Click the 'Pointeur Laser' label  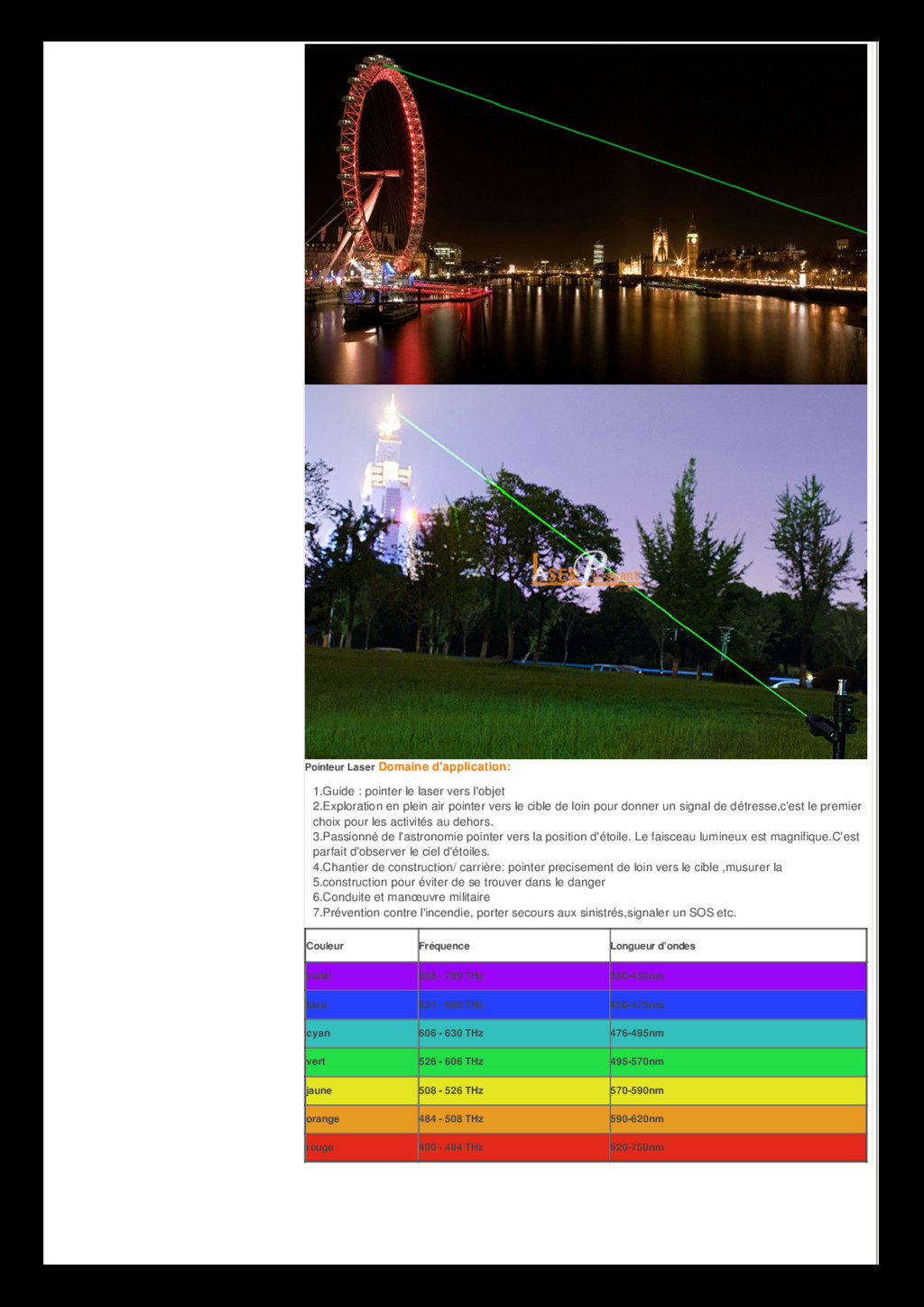[x=339, y=767]
